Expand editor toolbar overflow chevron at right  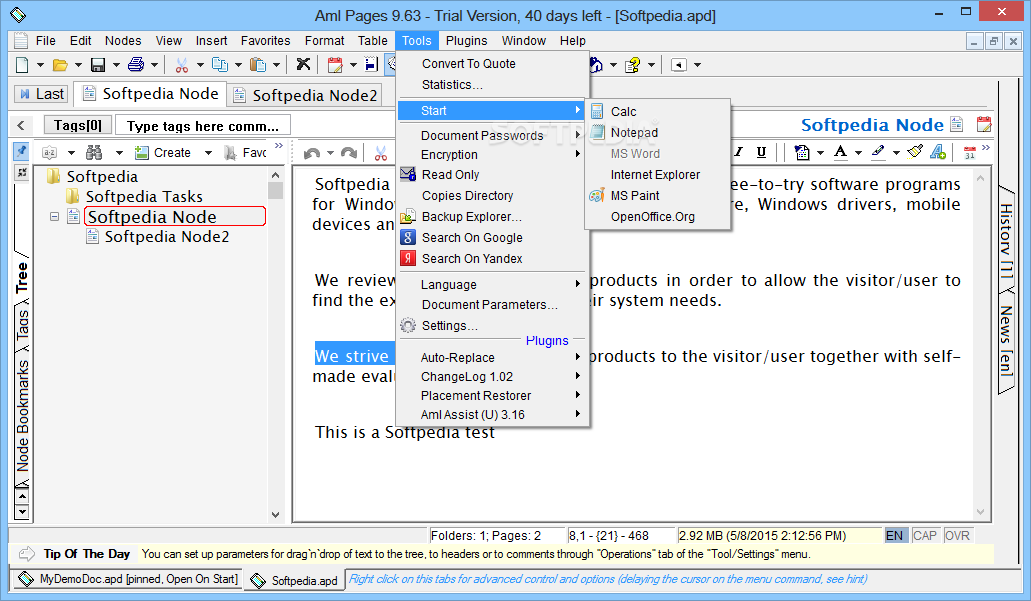[986, 147]
